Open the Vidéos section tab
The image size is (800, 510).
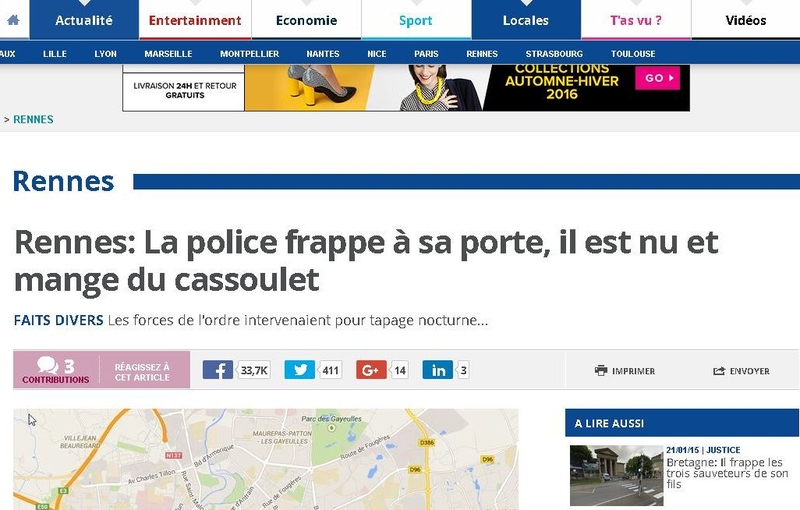745,20
